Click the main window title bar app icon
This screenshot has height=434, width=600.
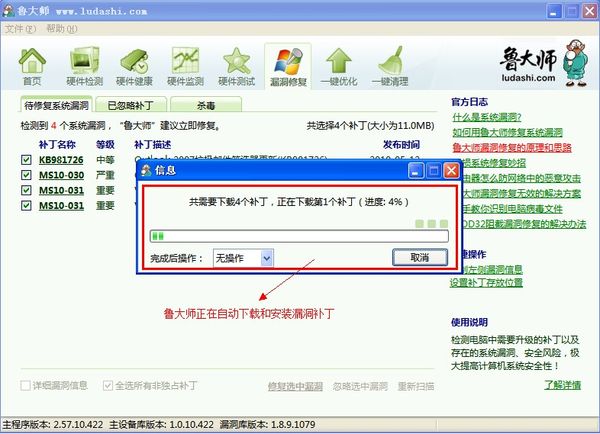point(8,11)
